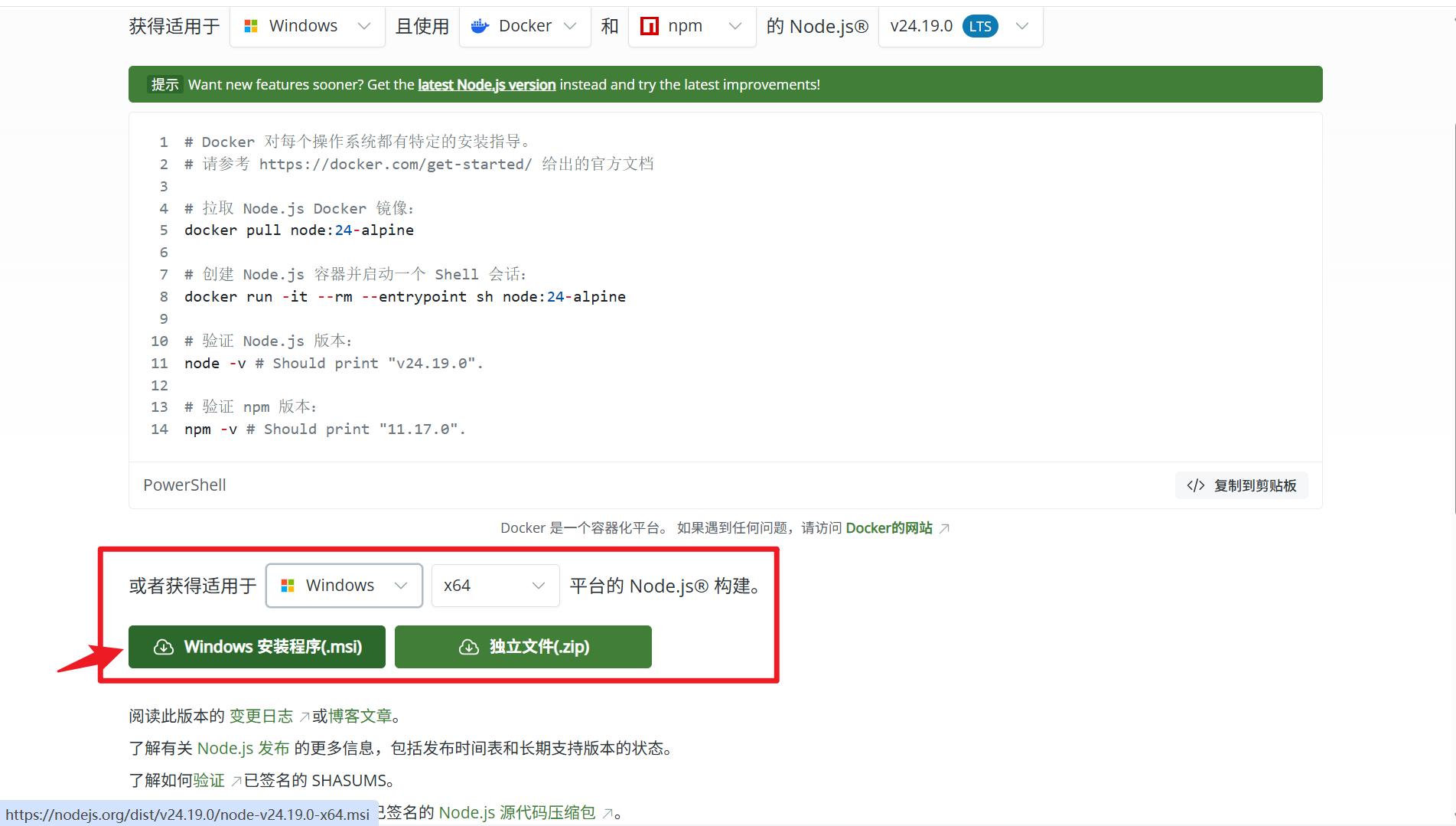The width and height of the screenshot is (1456, 826).
Task: Open the Windows platform dropdown at top
Action: tap(307, 27)
